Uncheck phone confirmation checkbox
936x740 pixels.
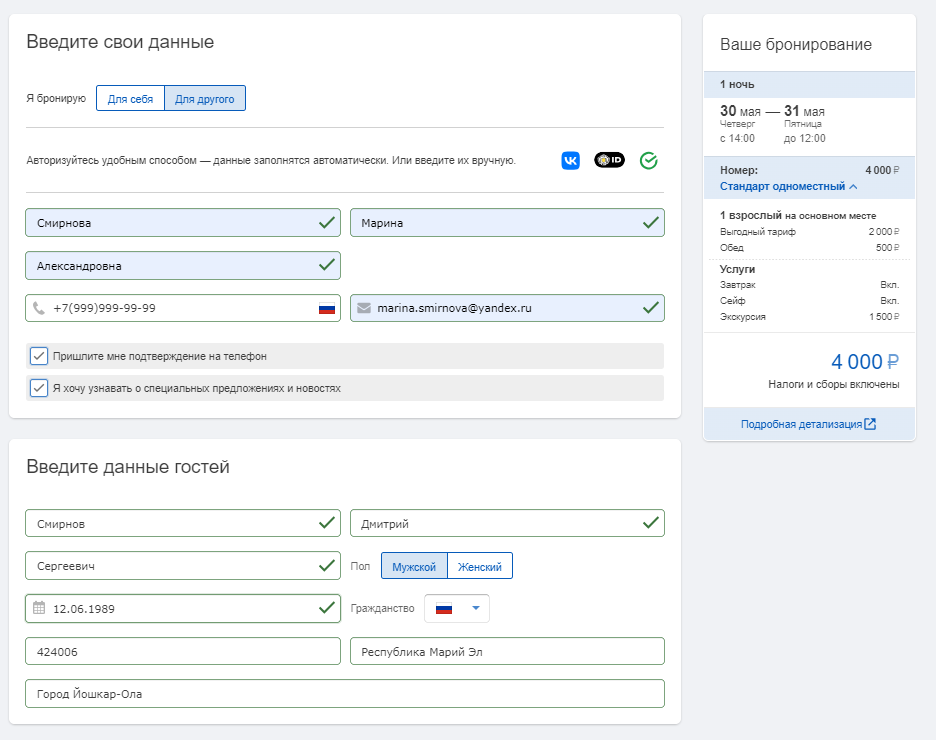tap(39, 356)
